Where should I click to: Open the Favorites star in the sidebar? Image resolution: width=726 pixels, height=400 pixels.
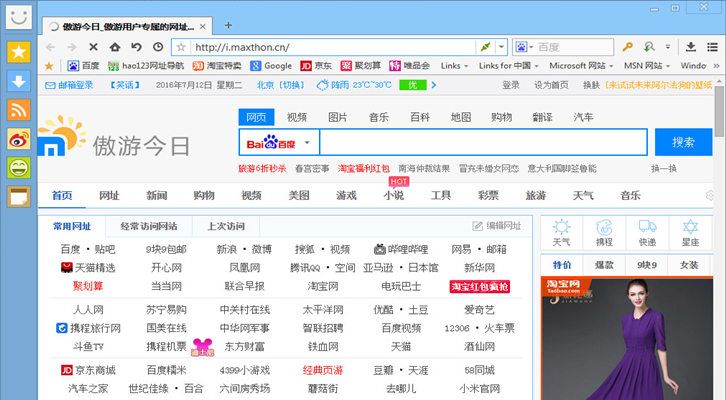(x=18, y=51)
